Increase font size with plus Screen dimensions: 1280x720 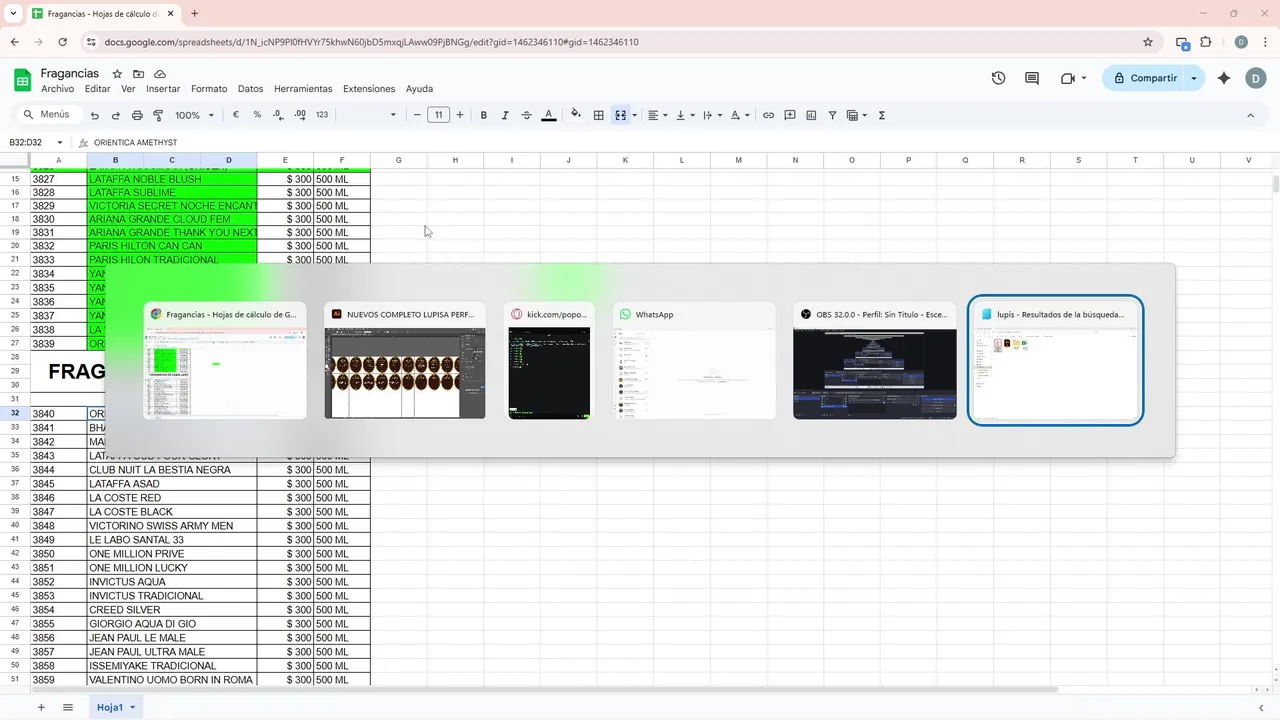coord(460,115)
